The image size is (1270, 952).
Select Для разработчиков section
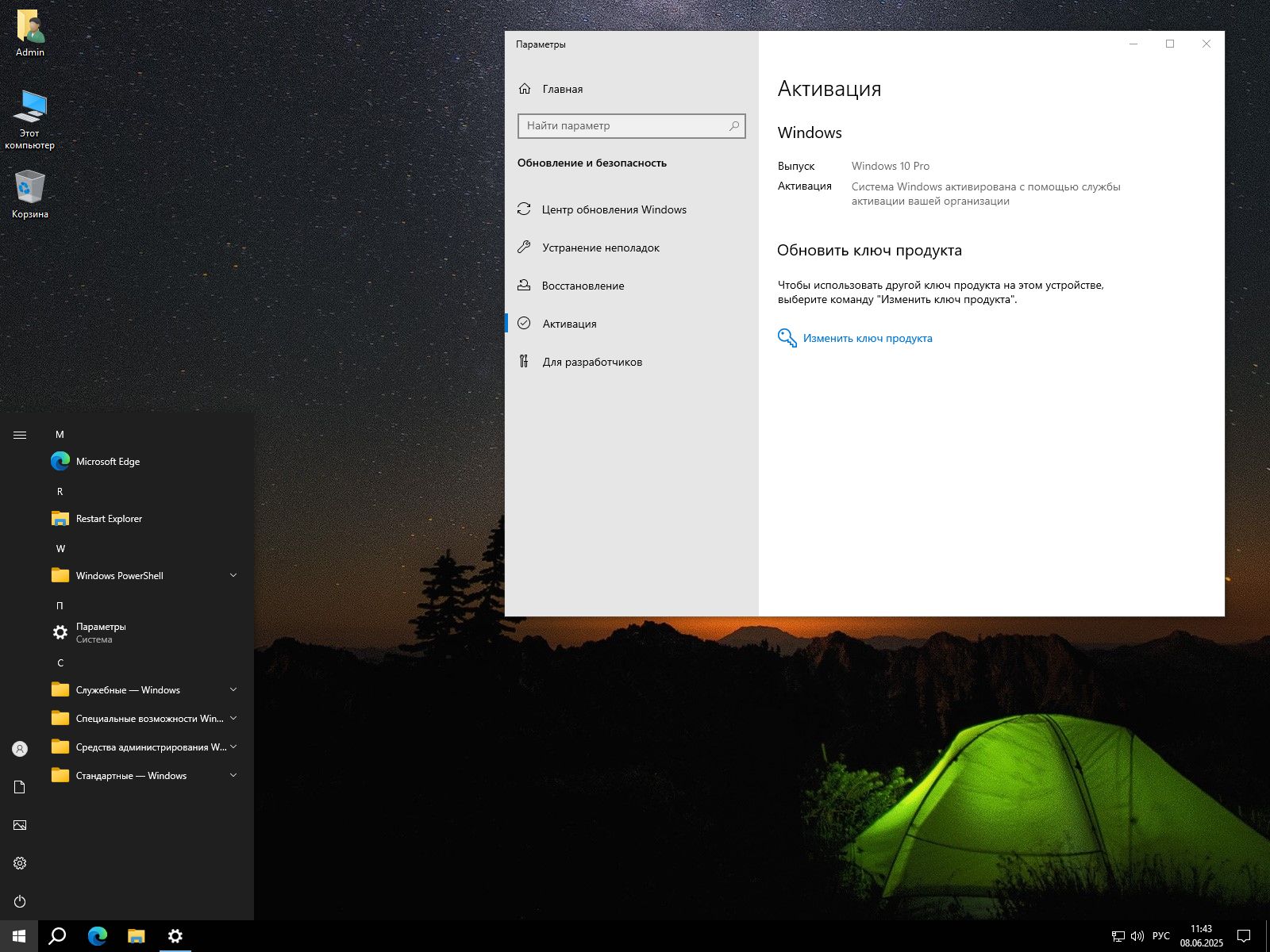pyautogui.click(x=632, y=362)
